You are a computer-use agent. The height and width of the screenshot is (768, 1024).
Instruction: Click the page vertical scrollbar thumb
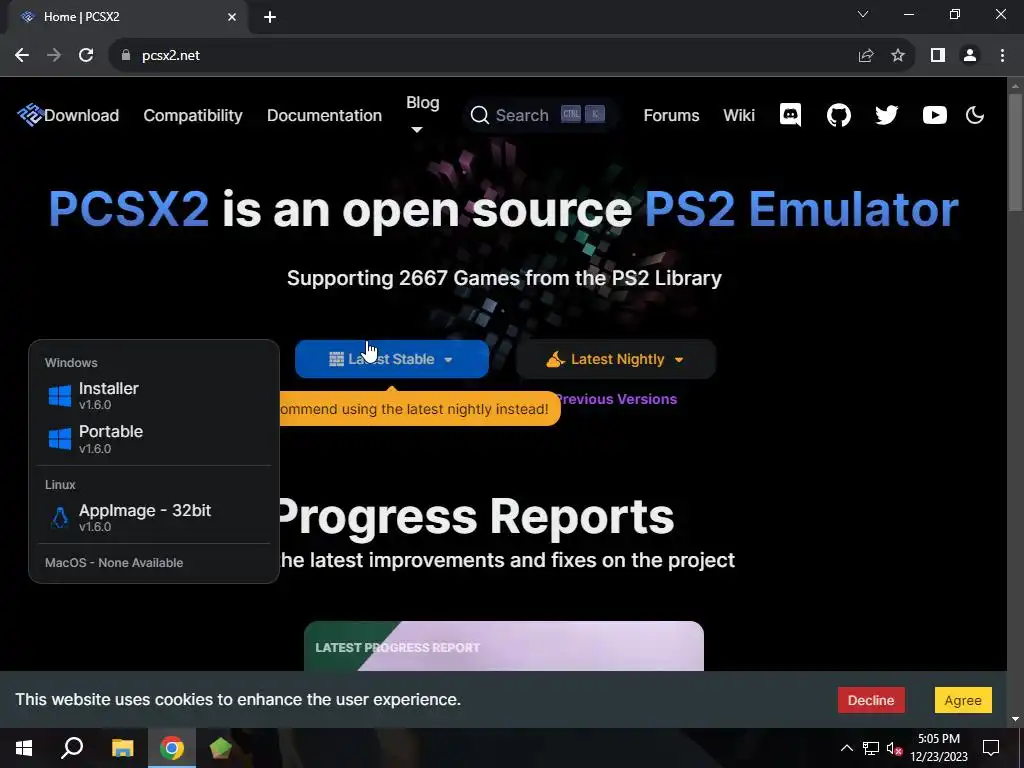(x=1015, y=152)
